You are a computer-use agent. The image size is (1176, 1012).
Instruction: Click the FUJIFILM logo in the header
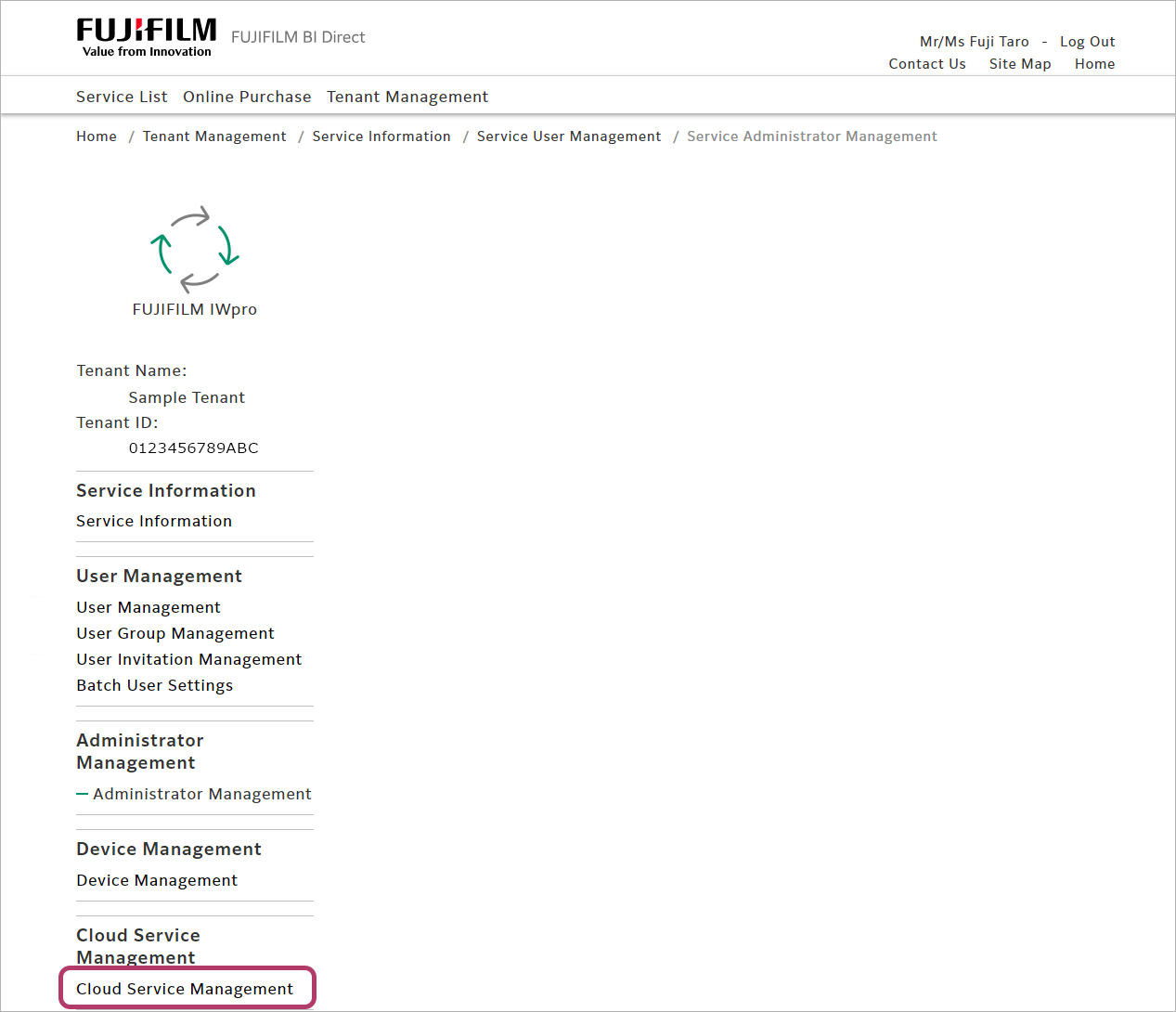pos(147,38)
